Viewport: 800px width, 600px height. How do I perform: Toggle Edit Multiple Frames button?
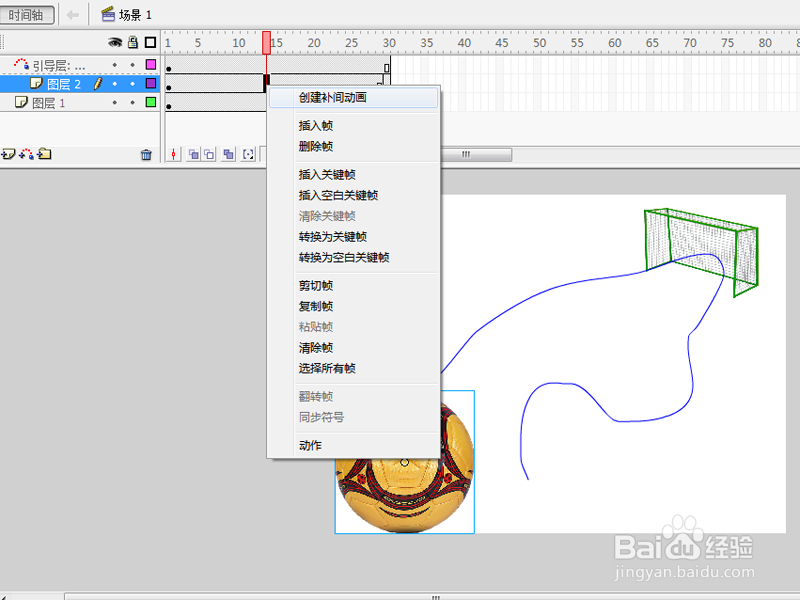coord(229,154)
